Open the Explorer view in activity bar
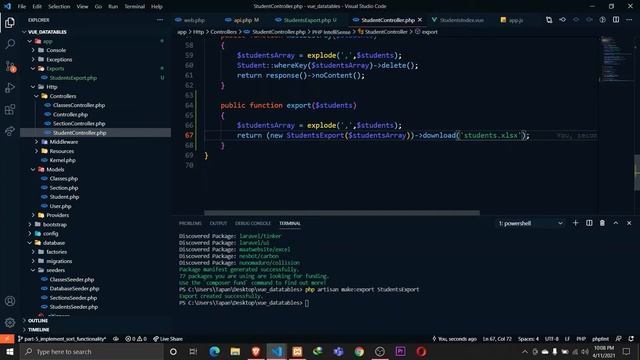Viewport: 640px width, 360px height. (10, 22)
